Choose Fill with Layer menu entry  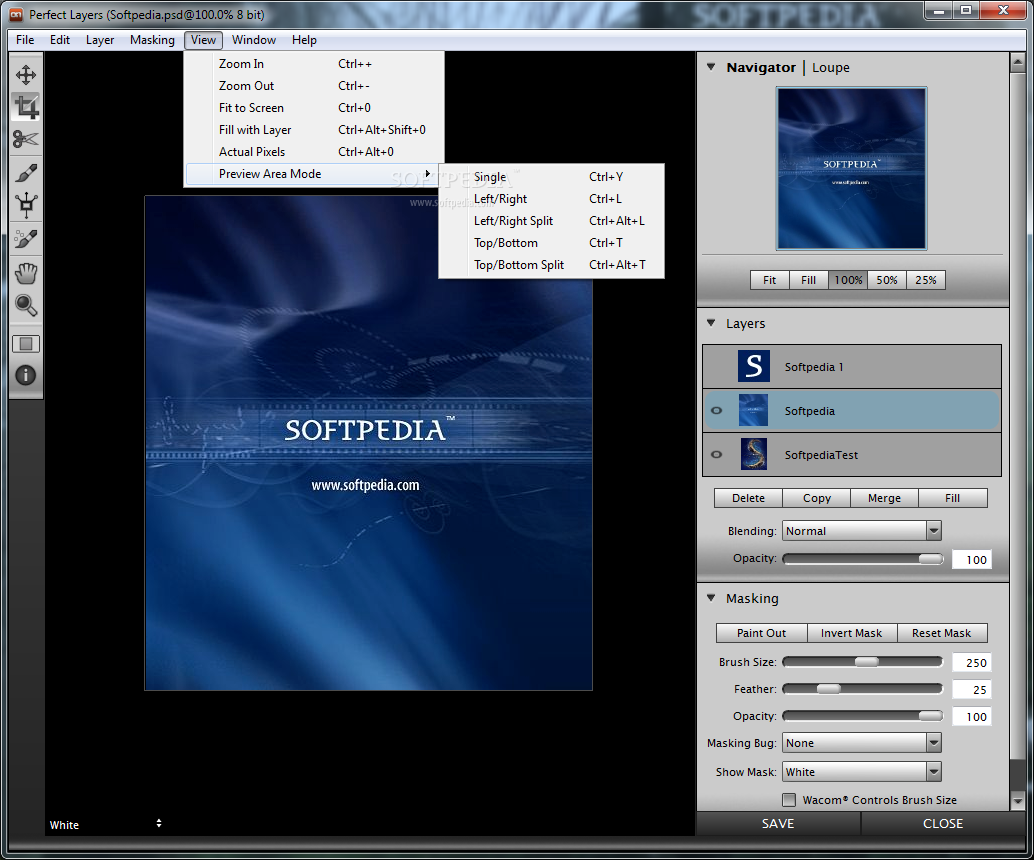[x=314, y=130]
